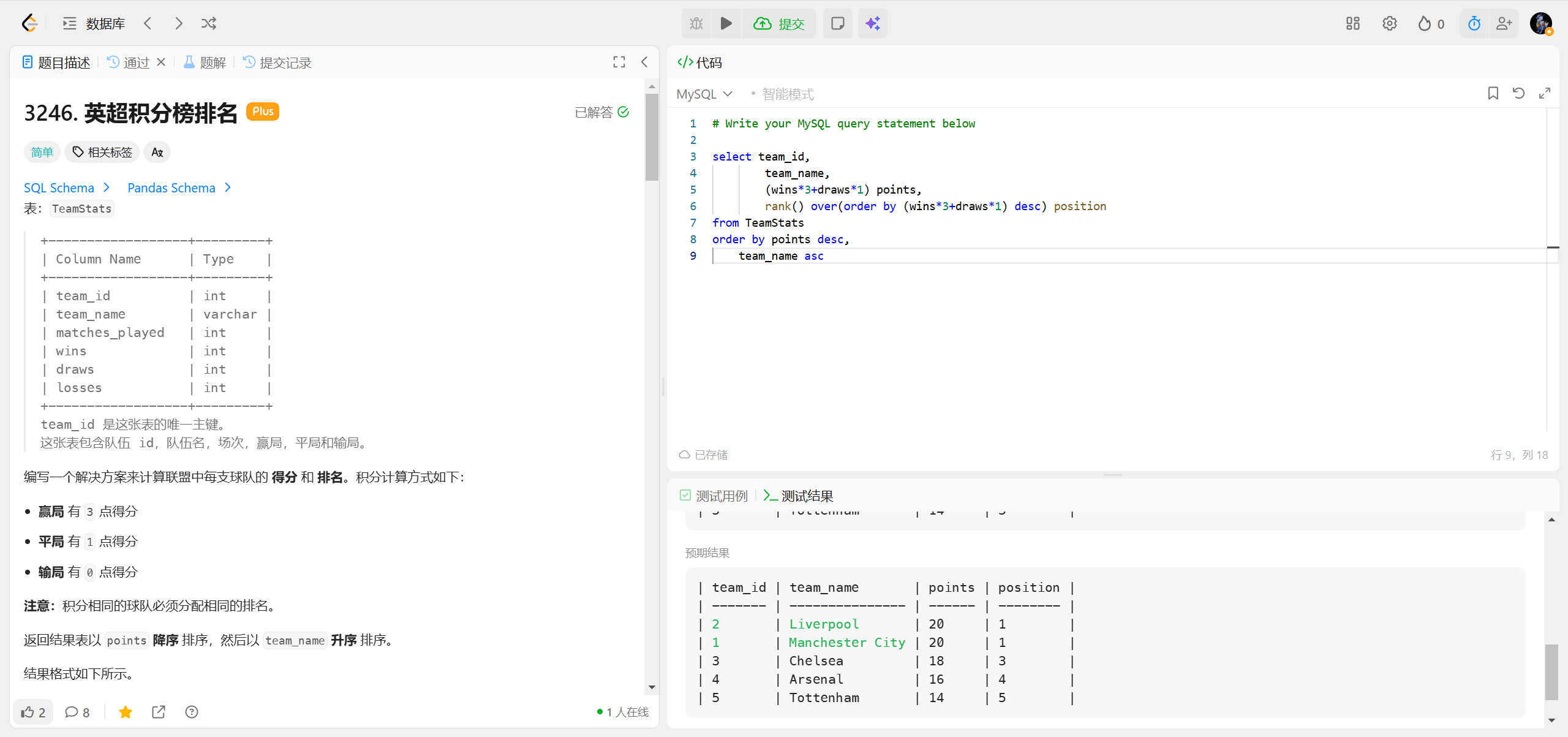Pick a random problem via shuffle icon
The width and height of the screenshot is (1568, 737).
pyautogui.click(x=208, y=23)
